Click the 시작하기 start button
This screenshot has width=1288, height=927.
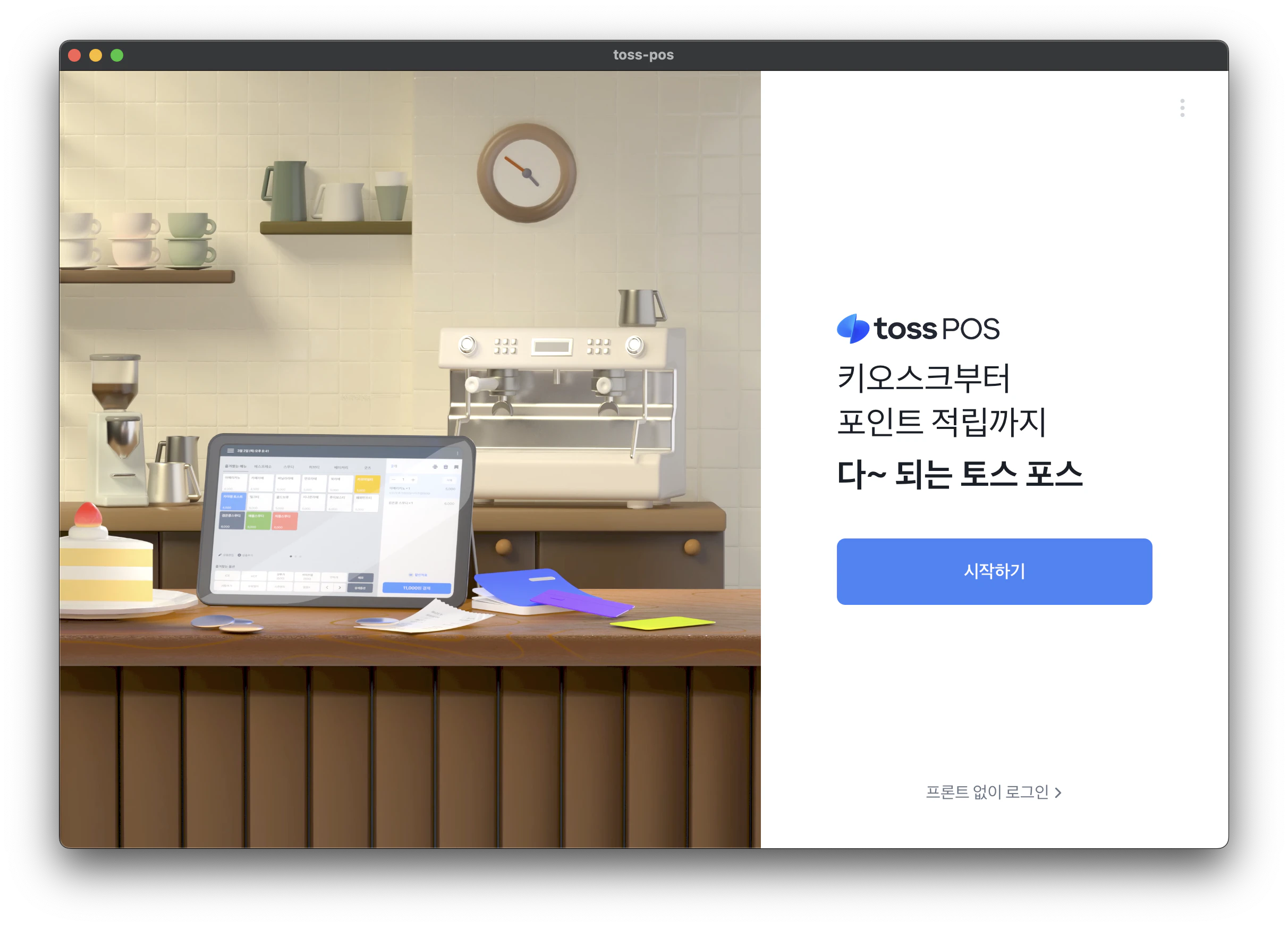tap(994, 571)
